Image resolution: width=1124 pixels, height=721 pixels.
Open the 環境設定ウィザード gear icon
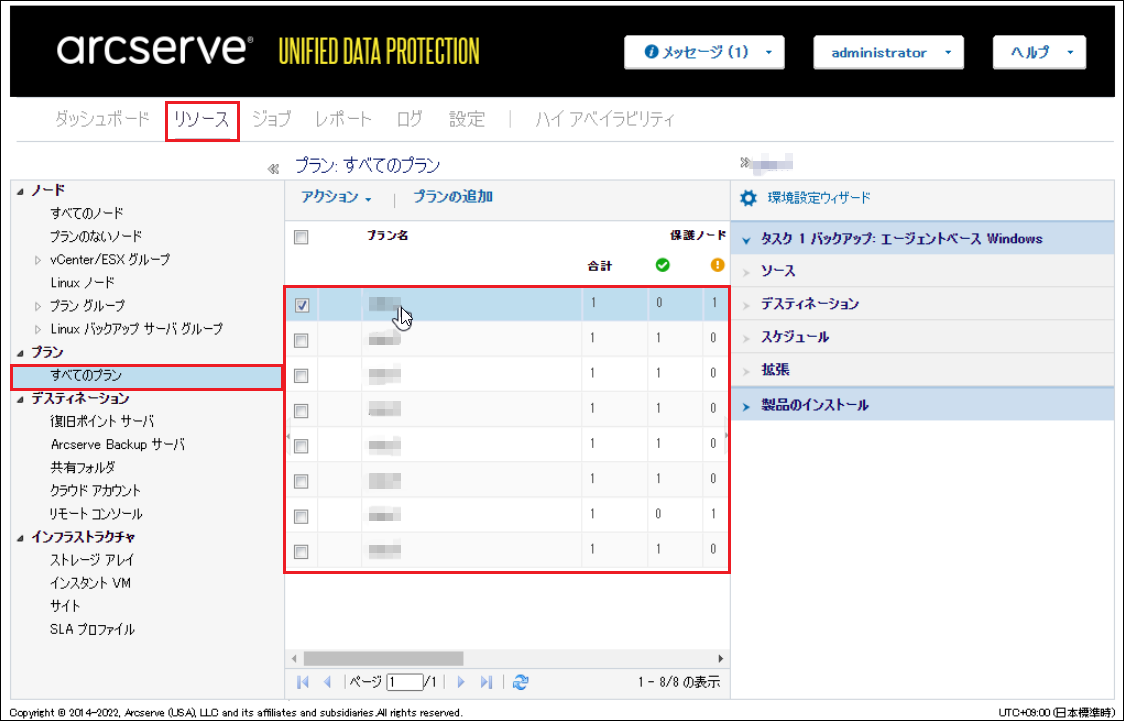coord(748,199)
